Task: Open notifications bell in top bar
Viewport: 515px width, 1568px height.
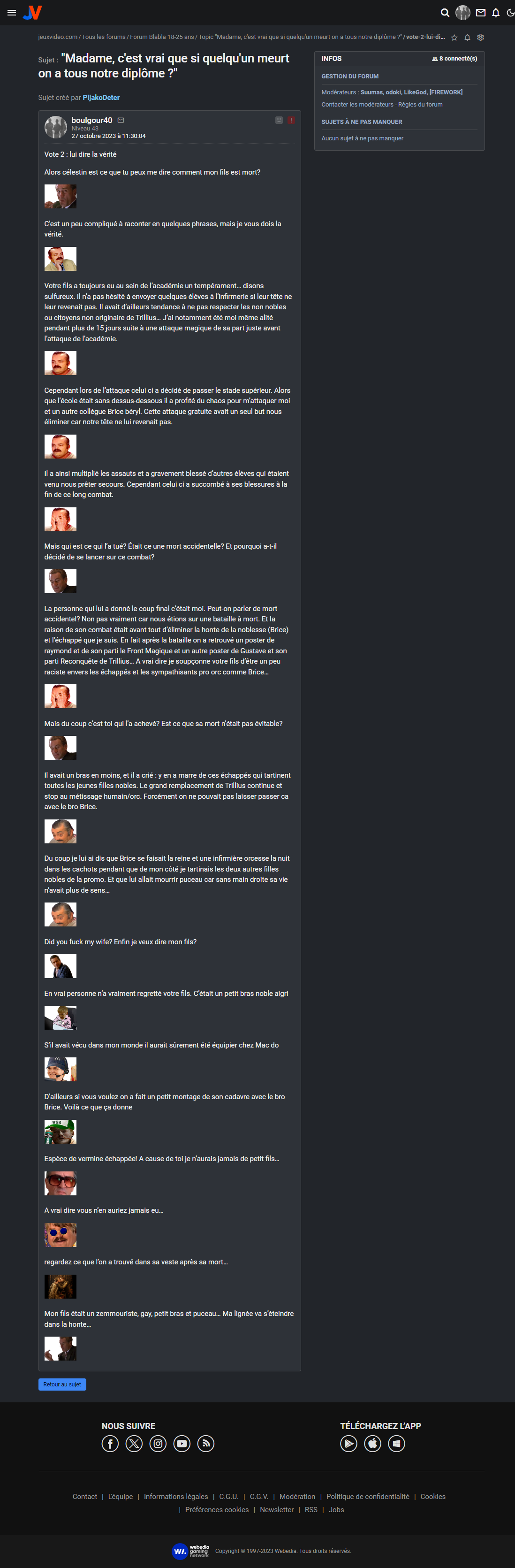Action: [496, 13]
